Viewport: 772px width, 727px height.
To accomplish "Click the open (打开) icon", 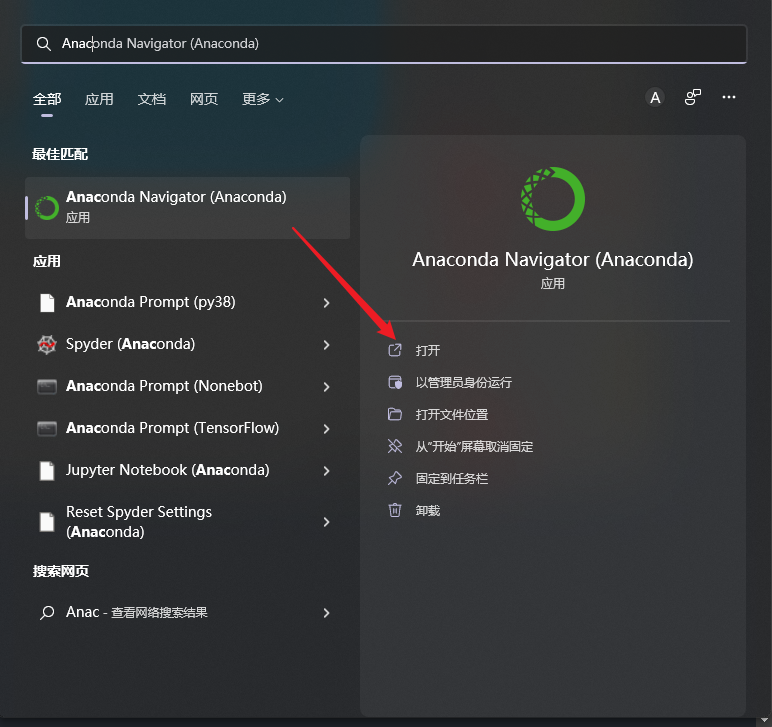I will pos(395,350).
